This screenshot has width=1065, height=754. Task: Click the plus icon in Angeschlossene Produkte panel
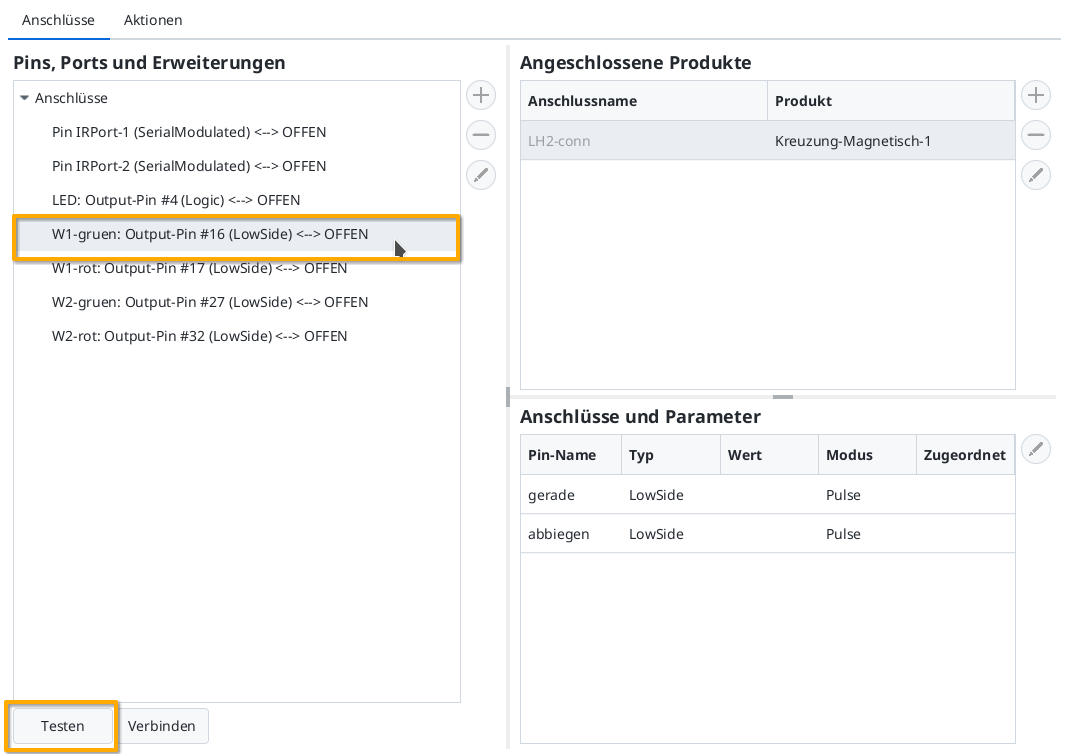pyautogui.click(x=1036, y=95)
